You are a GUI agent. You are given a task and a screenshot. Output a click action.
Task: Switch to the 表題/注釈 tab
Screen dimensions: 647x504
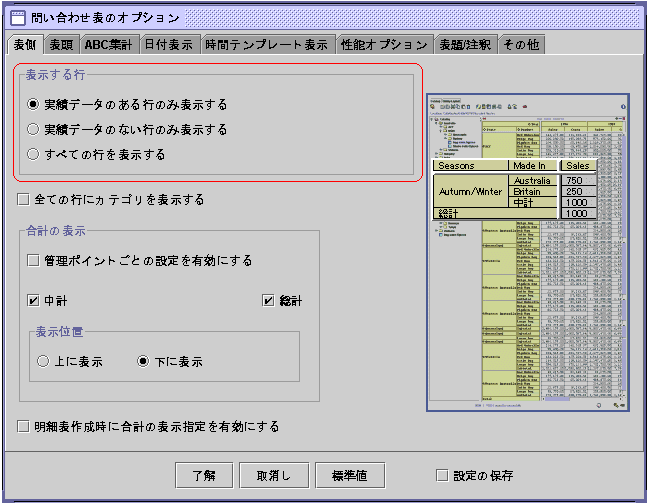pyautogui.click(x=464, y=44)
